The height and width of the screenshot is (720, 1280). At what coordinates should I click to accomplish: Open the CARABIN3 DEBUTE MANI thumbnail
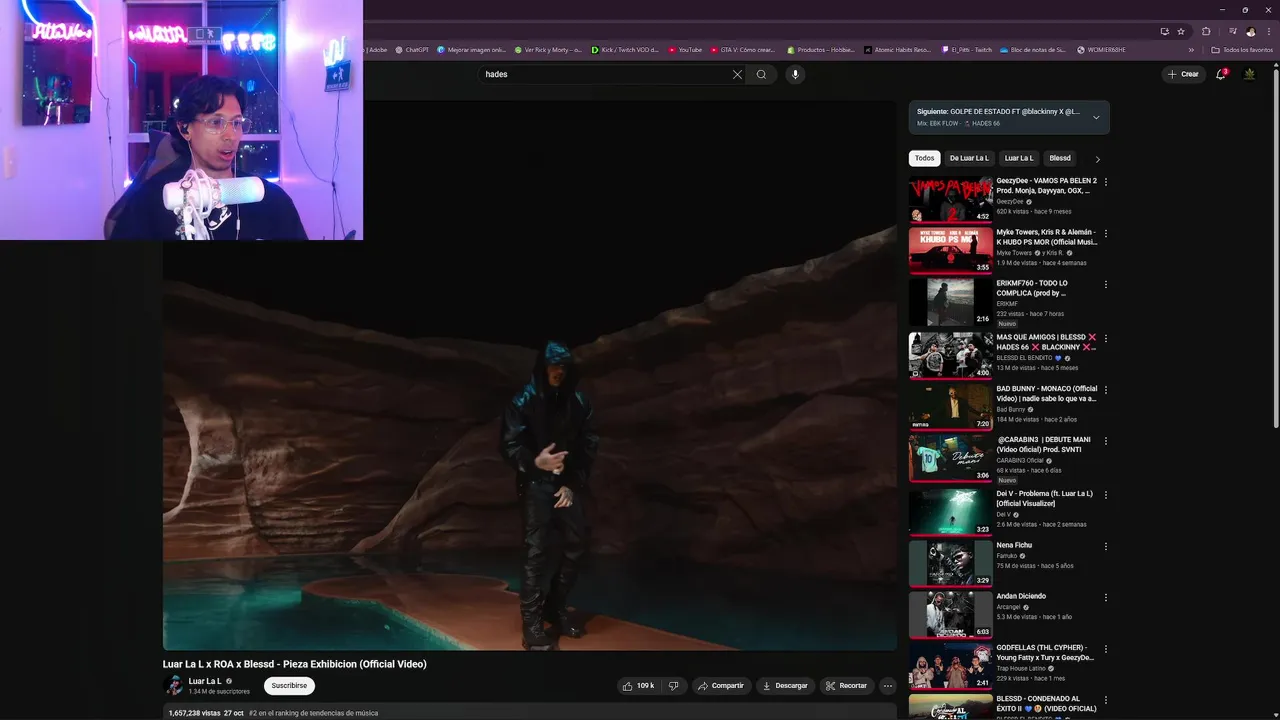950,458
